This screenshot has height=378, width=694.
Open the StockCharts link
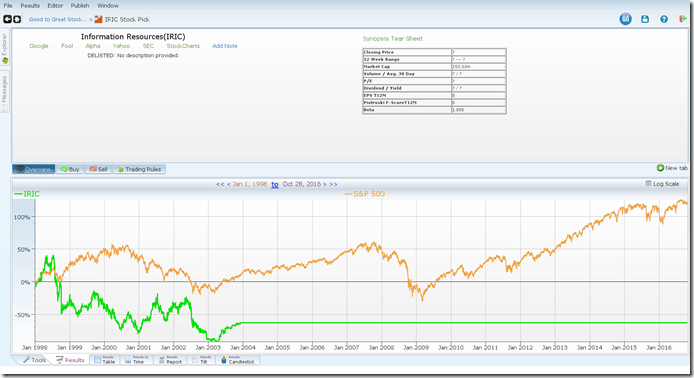click(183, 46)
